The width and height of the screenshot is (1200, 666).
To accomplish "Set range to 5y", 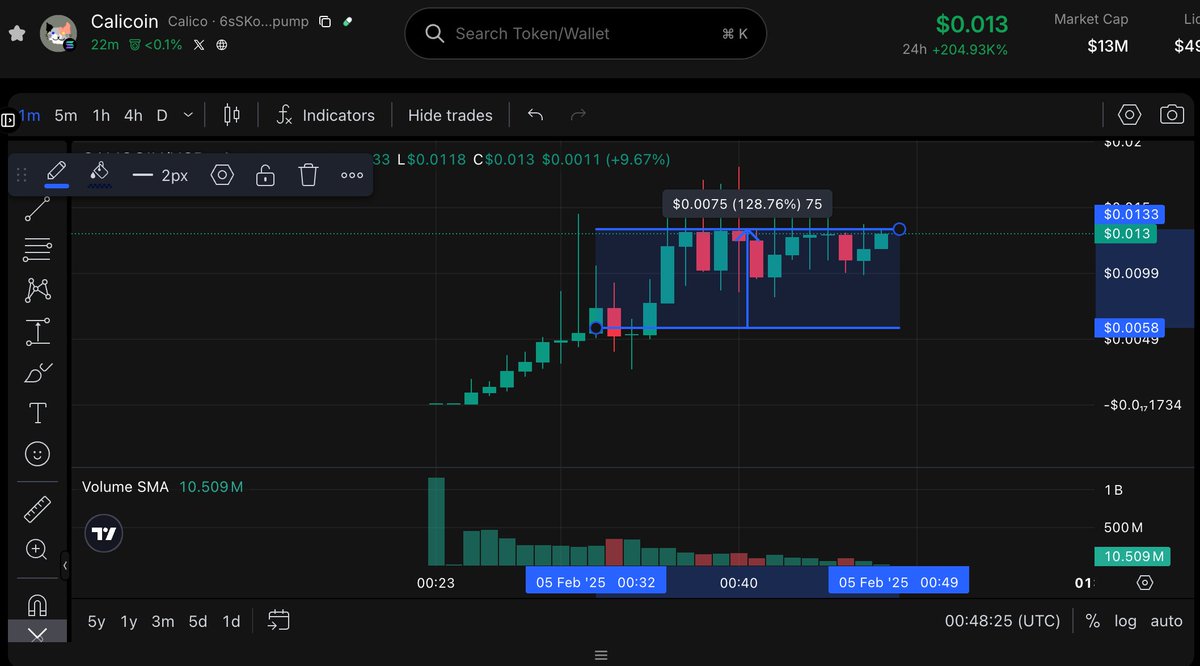I will tap(96, 621).
